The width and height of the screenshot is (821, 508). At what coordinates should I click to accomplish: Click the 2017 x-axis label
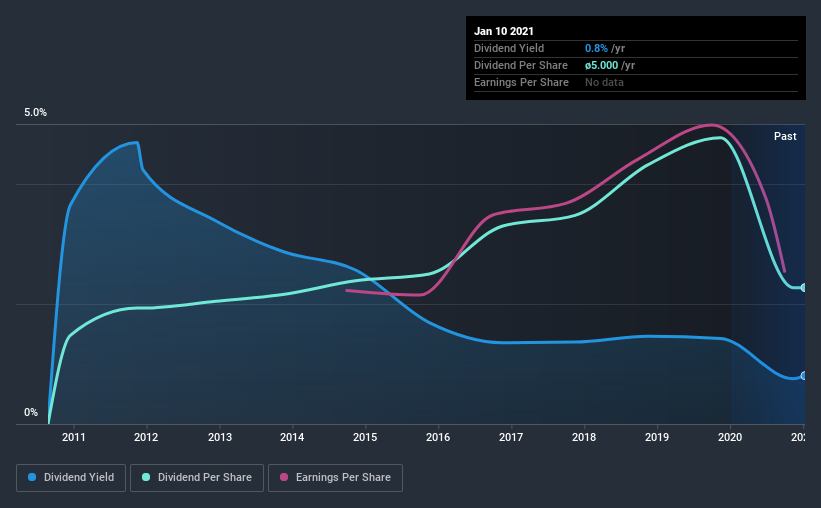(x=511, y=437)
